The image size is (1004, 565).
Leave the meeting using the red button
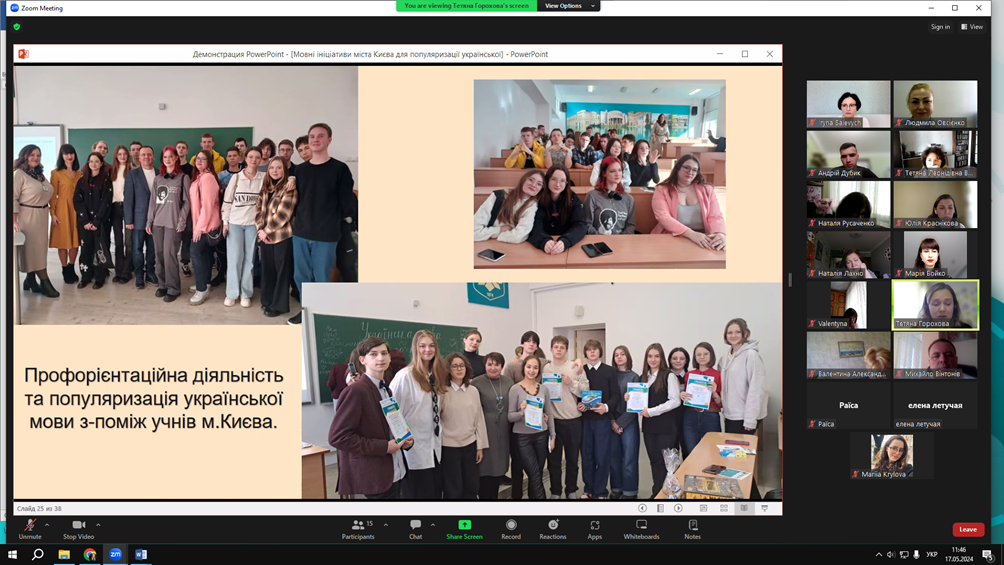pyautogui.click(x=967, y=529)
